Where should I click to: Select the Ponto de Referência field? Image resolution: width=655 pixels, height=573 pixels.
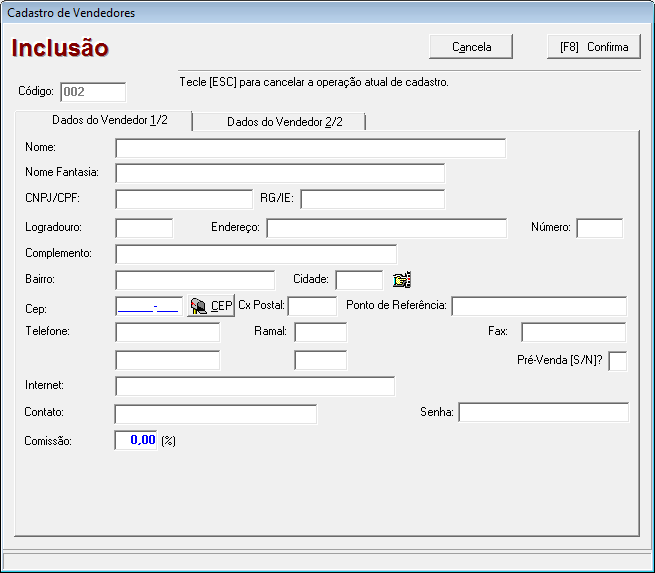click(x=539, y=305)
